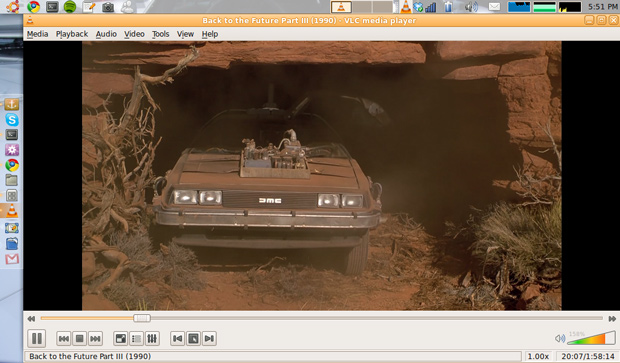Open the Playback menu
Viewport: 620px width, 363px height.
72,34
